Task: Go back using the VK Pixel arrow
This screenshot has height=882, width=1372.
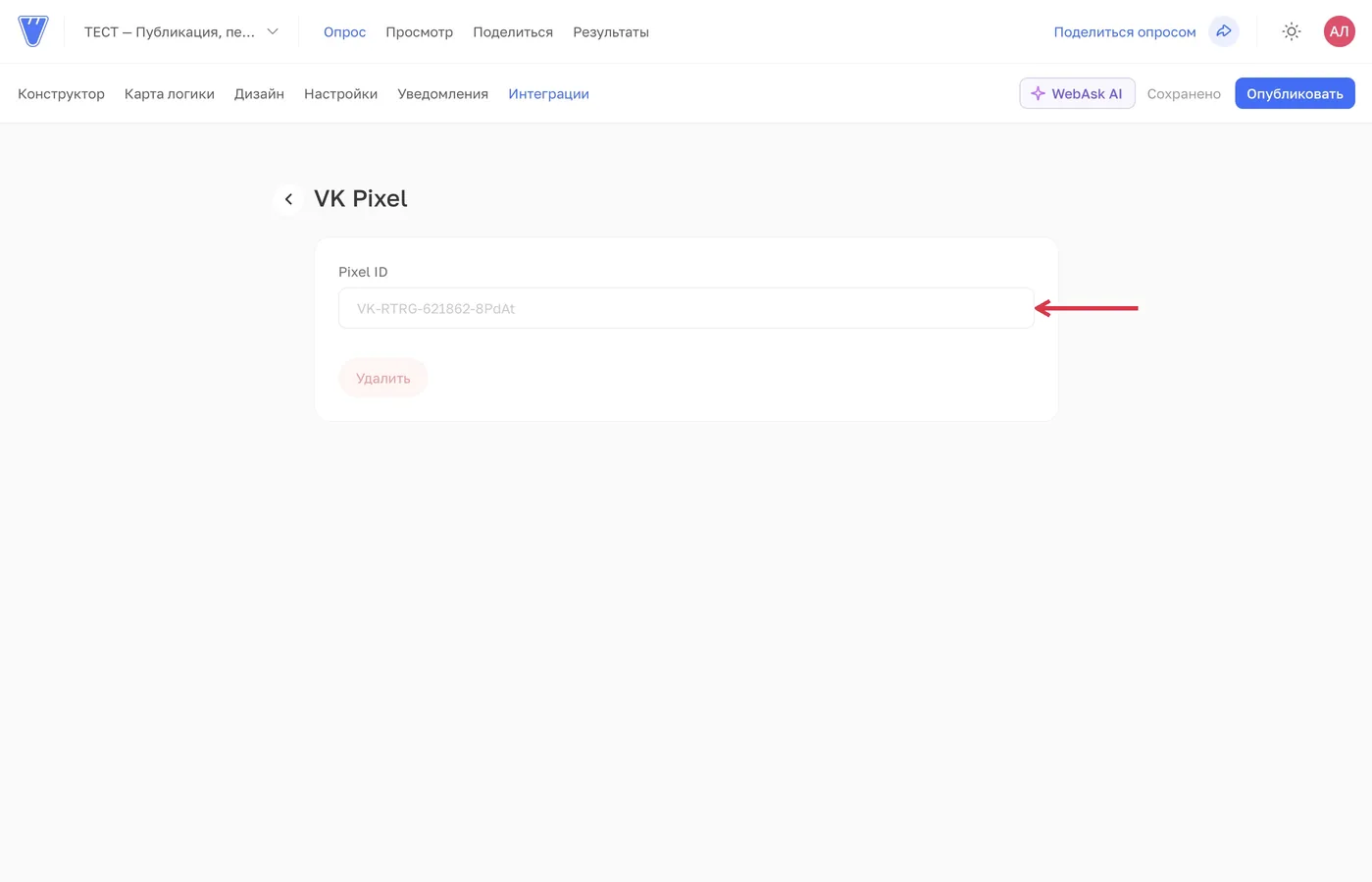Action: pyautogui.click(x=287, y=199)
